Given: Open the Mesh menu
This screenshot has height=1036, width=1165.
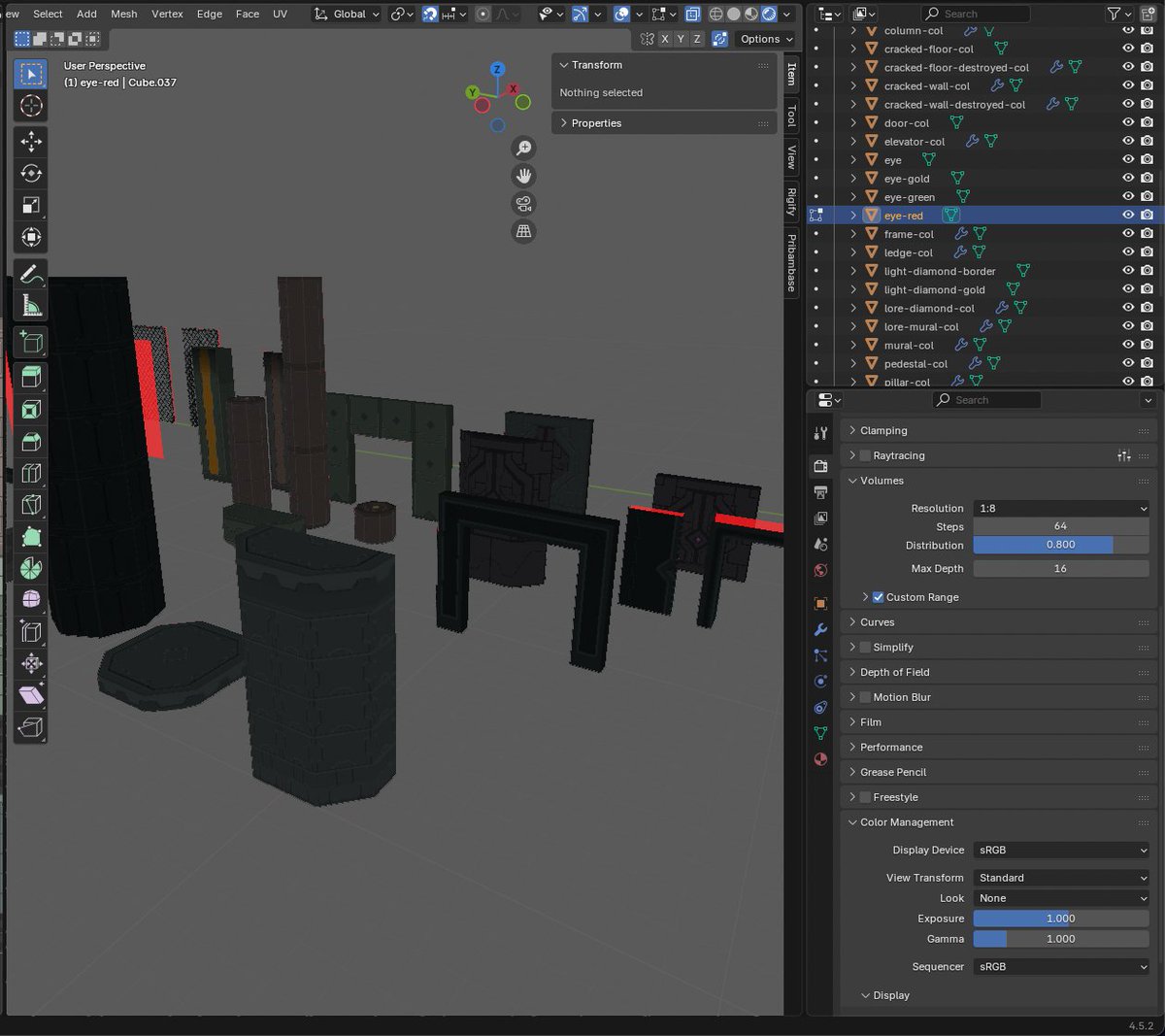Looking at the screenshot, I should coord(123,14).
